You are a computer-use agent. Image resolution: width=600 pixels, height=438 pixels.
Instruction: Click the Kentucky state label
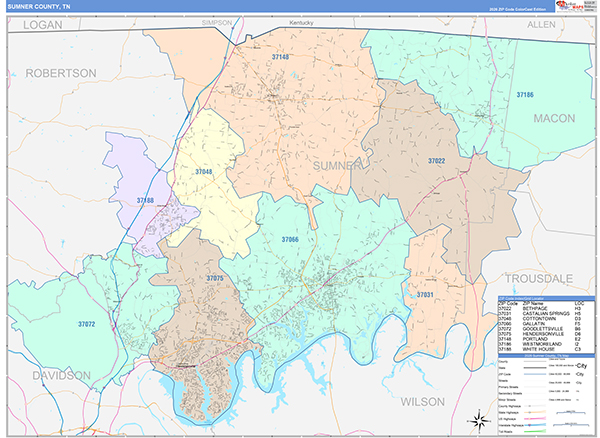pyautogui.click(x=301, y=23)
